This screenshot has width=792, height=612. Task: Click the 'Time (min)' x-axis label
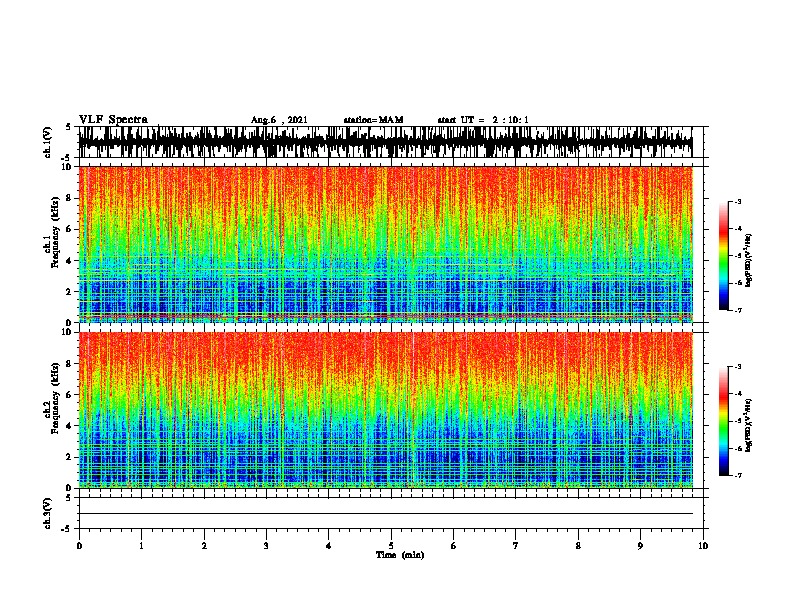[400, 555]
